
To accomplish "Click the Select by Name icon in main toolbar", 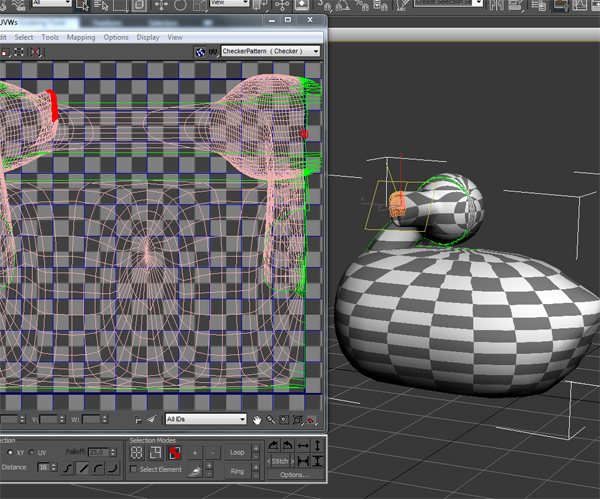I will (x=101, y=5).
